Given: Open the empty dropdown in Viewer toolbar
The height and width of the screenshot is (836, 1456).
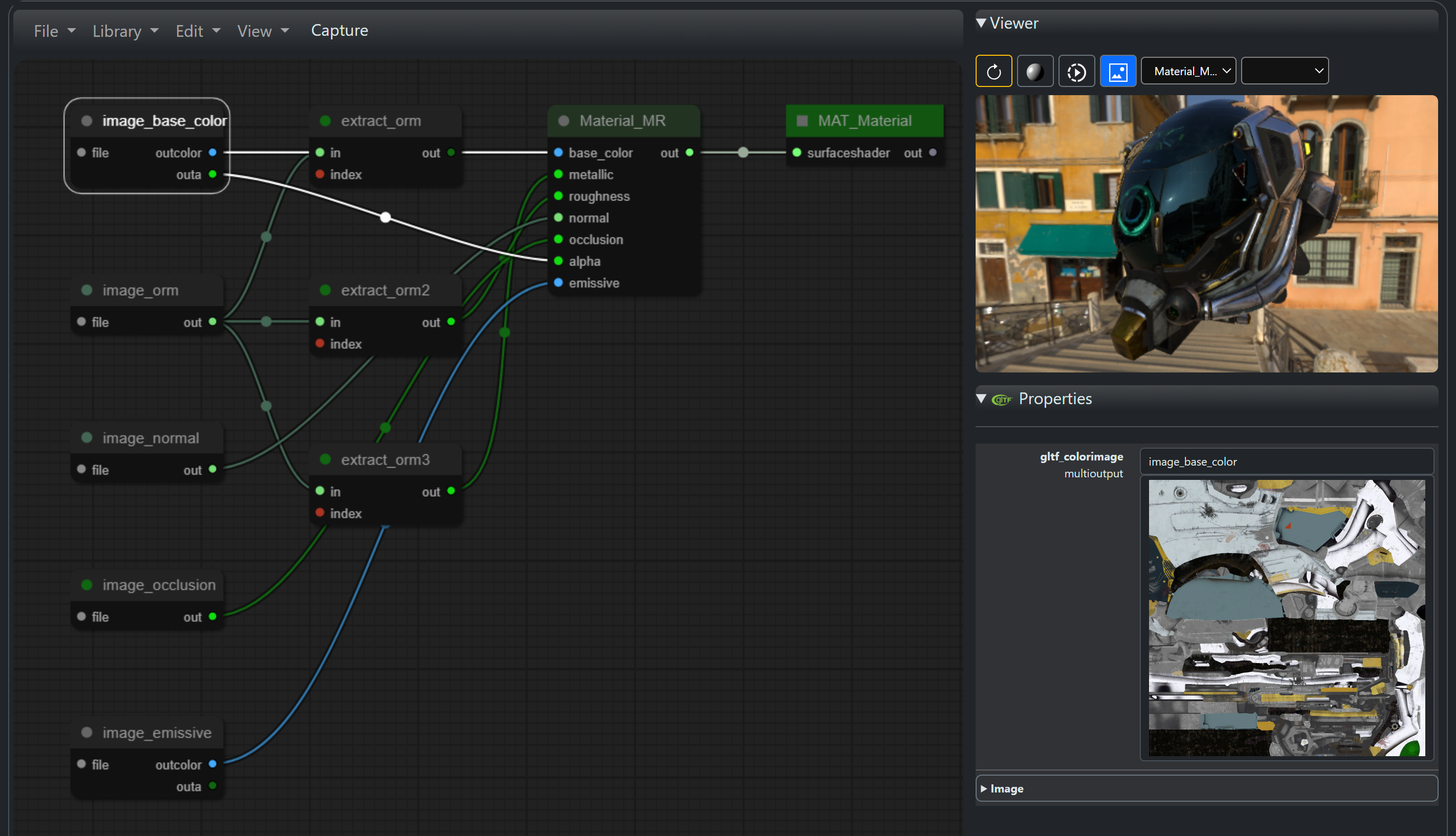Looking at the screenshot, I should pos(1284,71).
